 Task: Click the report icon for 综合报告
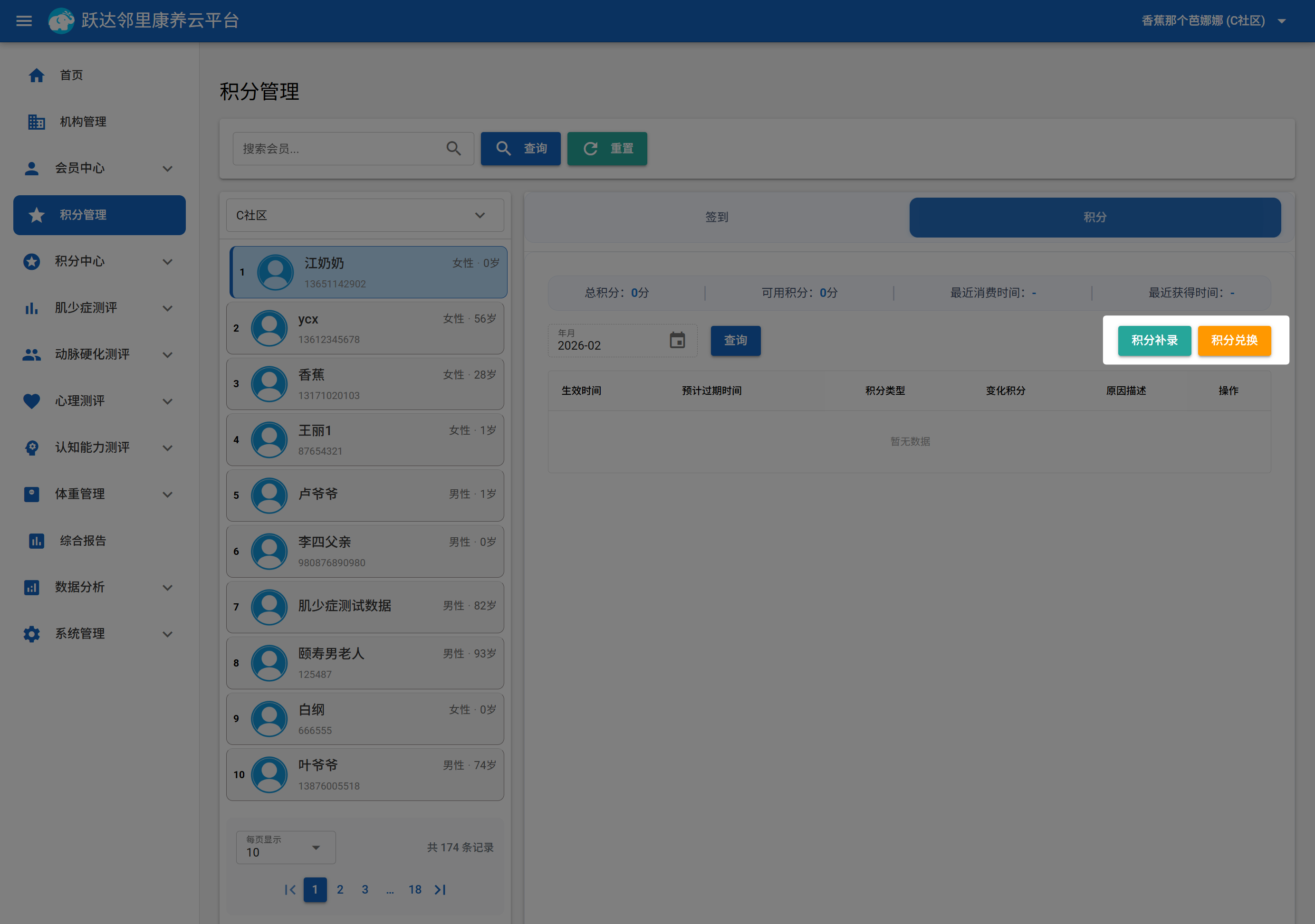point(37,541)
